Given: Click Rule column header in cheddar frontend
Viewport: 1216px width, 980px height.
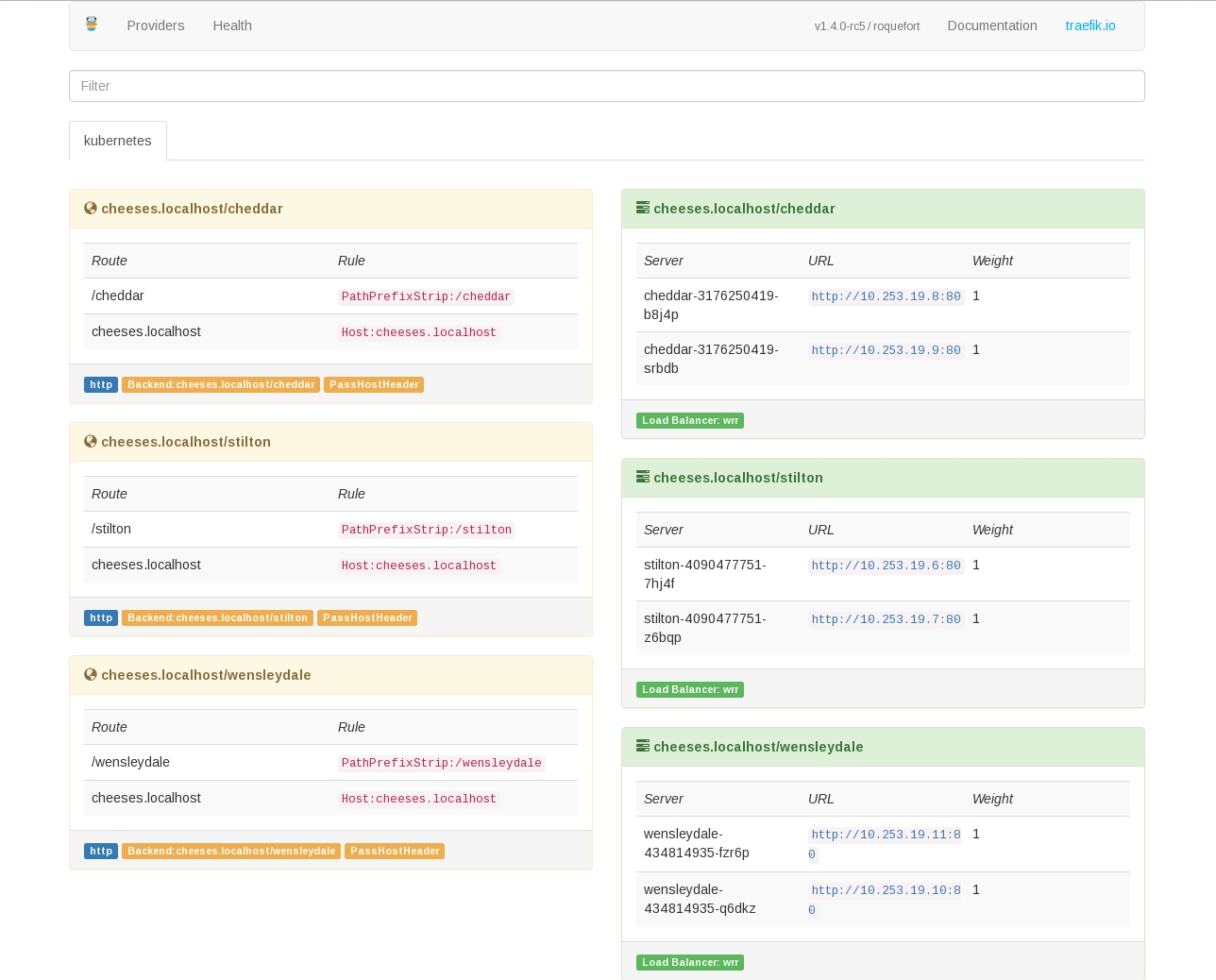Looking at the screenshot, I should point(351,261).
